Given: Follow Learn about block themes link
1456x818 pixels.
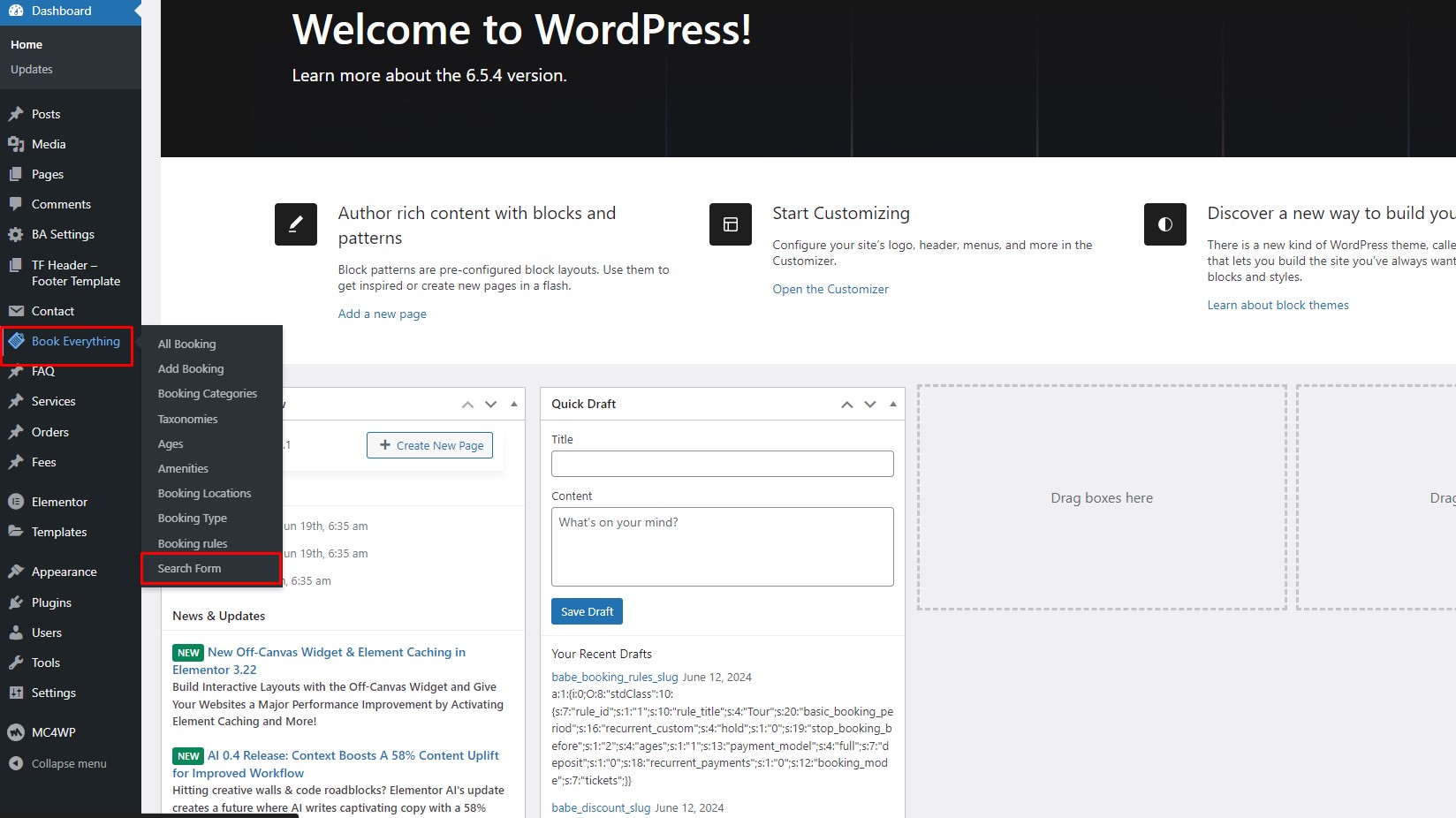Looking at the screenshot, I should (x=1278, y=305).
